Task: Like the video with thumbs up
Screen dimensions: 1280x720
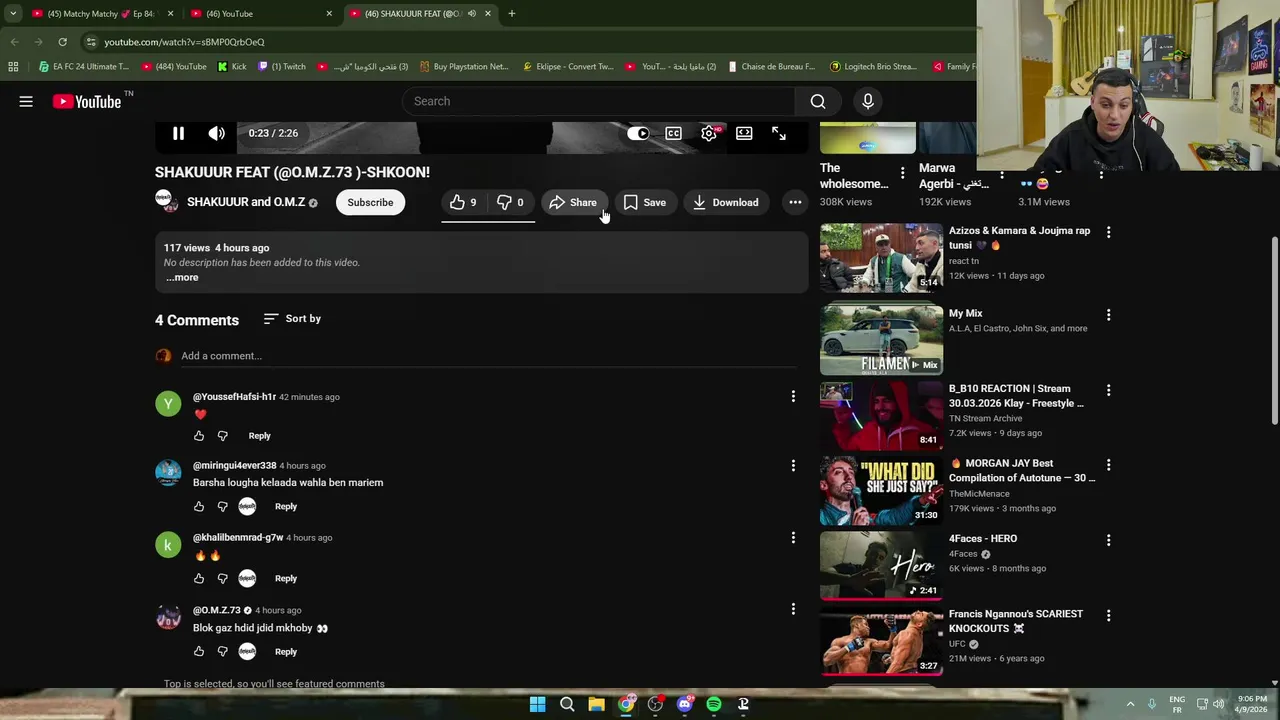Action: pos(463,202)
